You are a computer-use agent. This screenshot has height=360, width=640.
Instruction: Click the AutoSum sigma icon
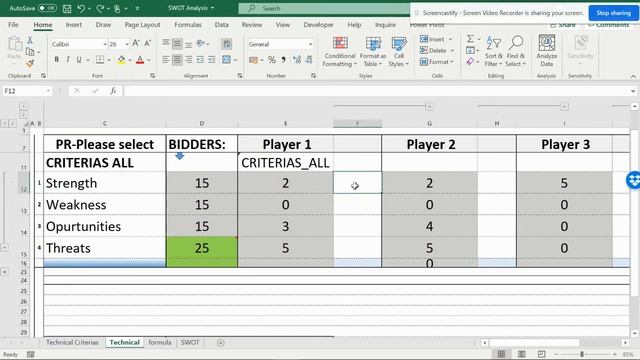470,39
